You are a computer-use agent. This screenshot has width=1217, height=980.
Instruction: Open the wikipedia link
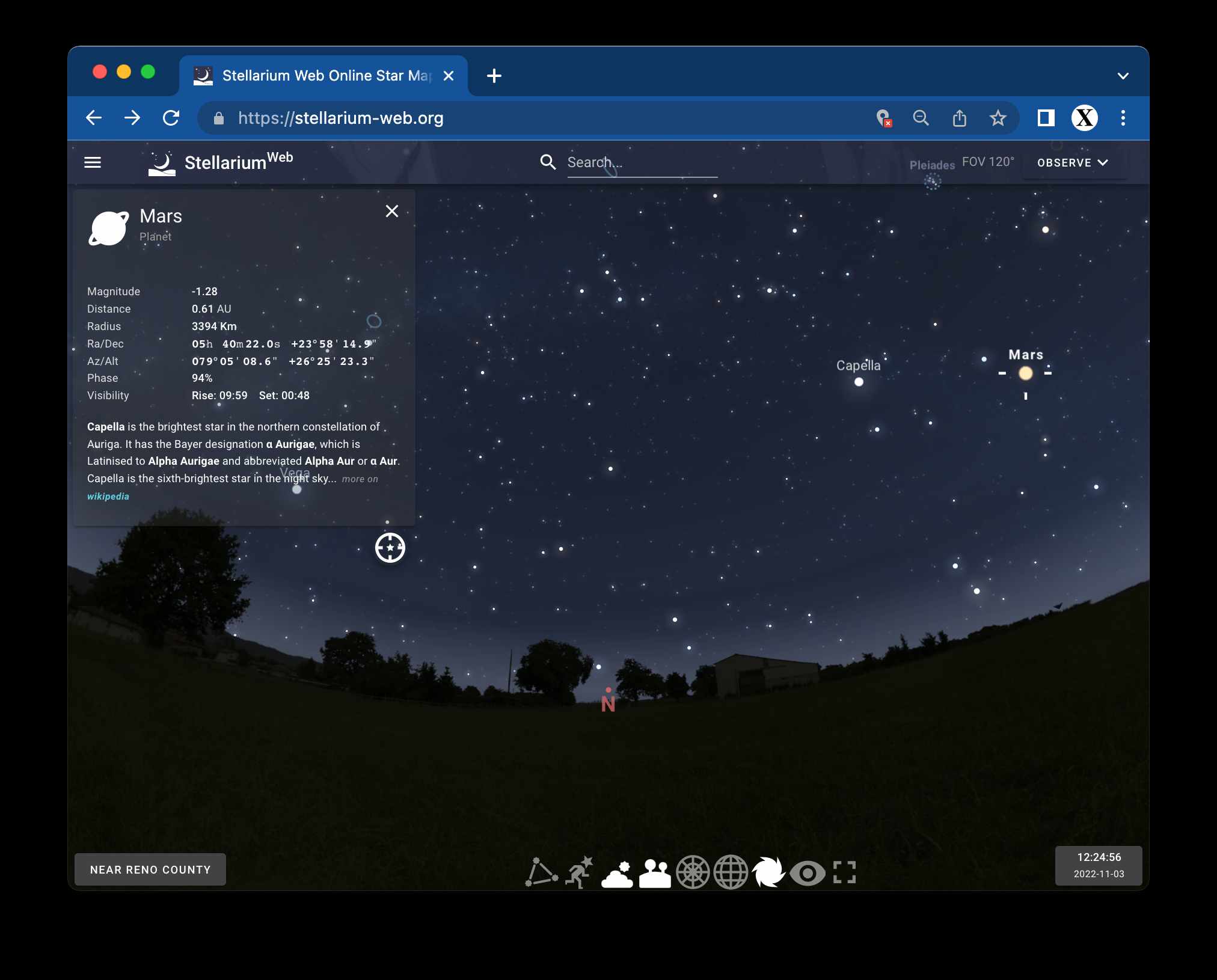tap(108, 496)
